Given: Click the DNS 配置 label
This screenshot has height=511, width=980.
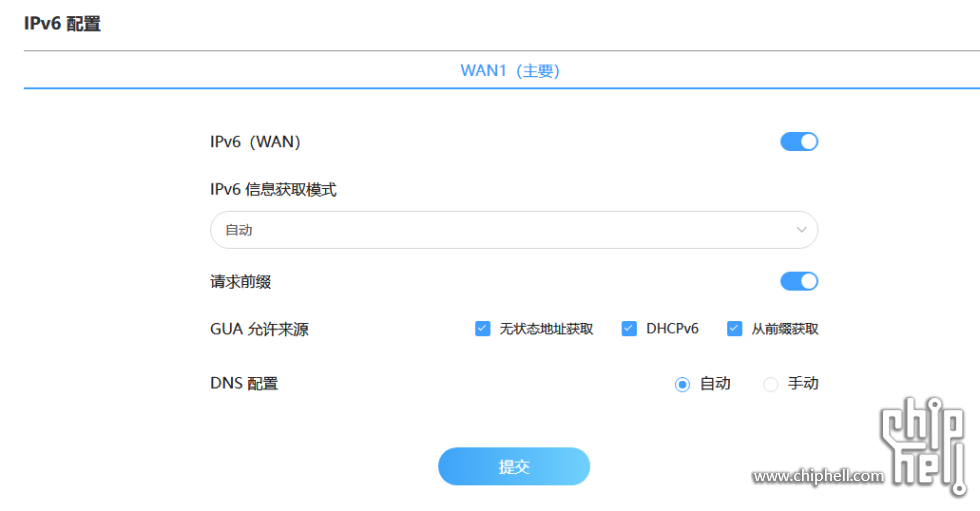Looking at the screenshot, I should [x=243, y=384].
